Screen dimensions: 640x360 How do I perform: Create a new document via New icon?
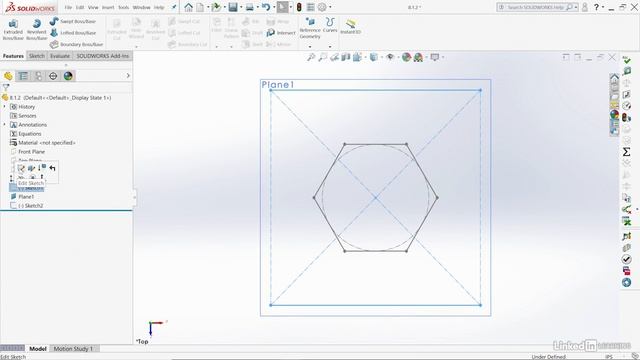(x=200, y=7)
